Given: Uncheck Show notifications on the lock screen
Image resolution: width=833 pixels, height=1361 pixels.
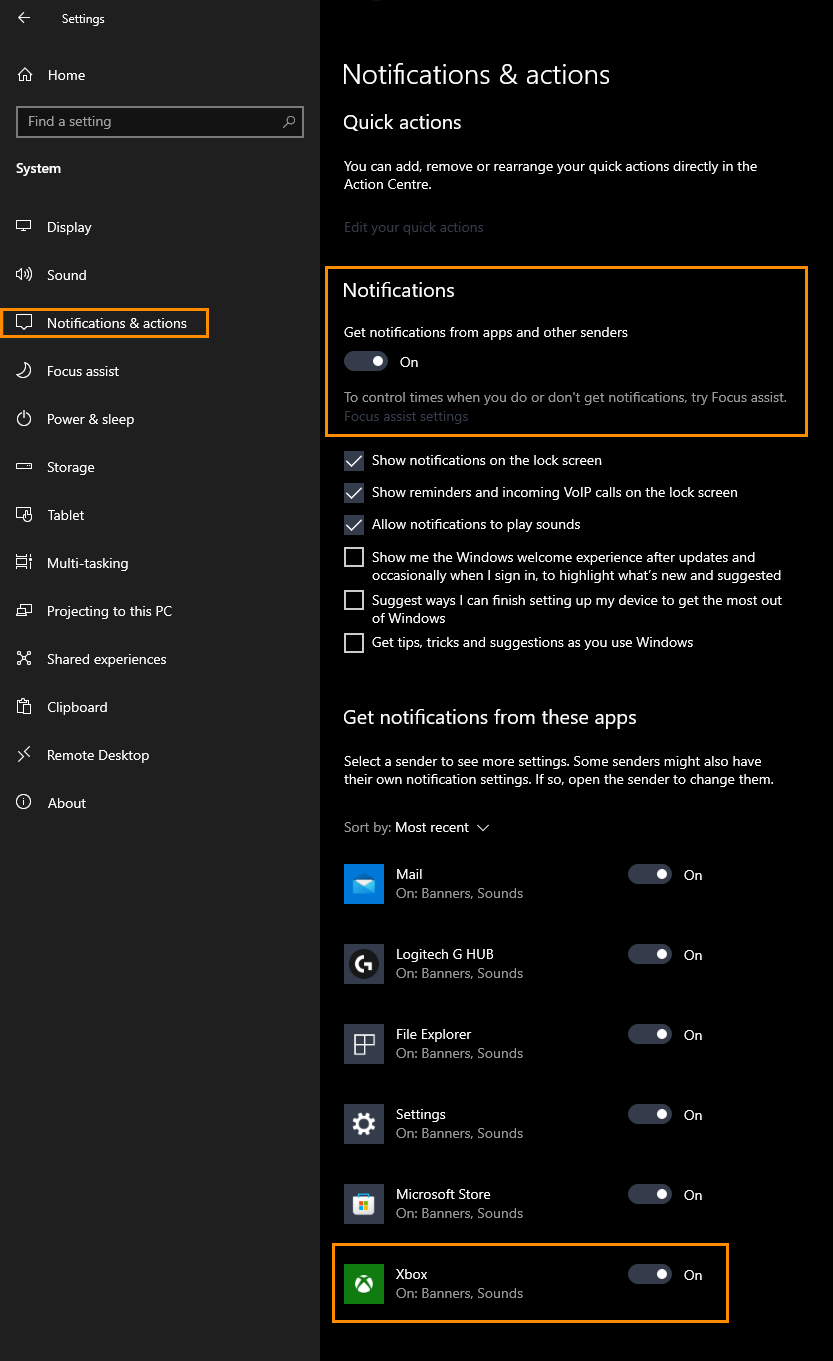Looking at the screenshot, I should pos(354,461).
